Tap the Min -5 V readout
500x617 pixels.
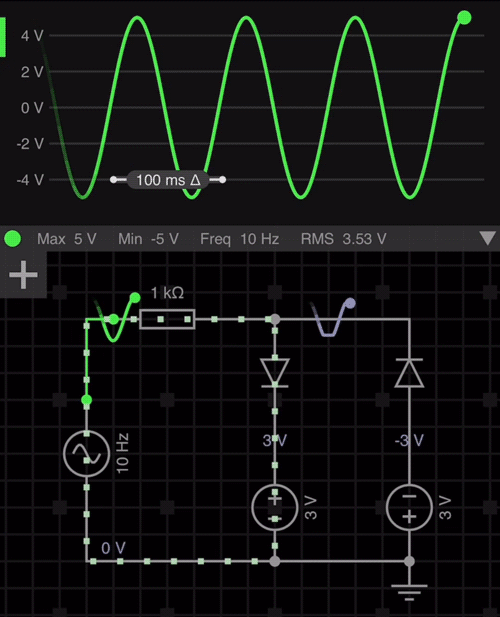coord(148,239)
